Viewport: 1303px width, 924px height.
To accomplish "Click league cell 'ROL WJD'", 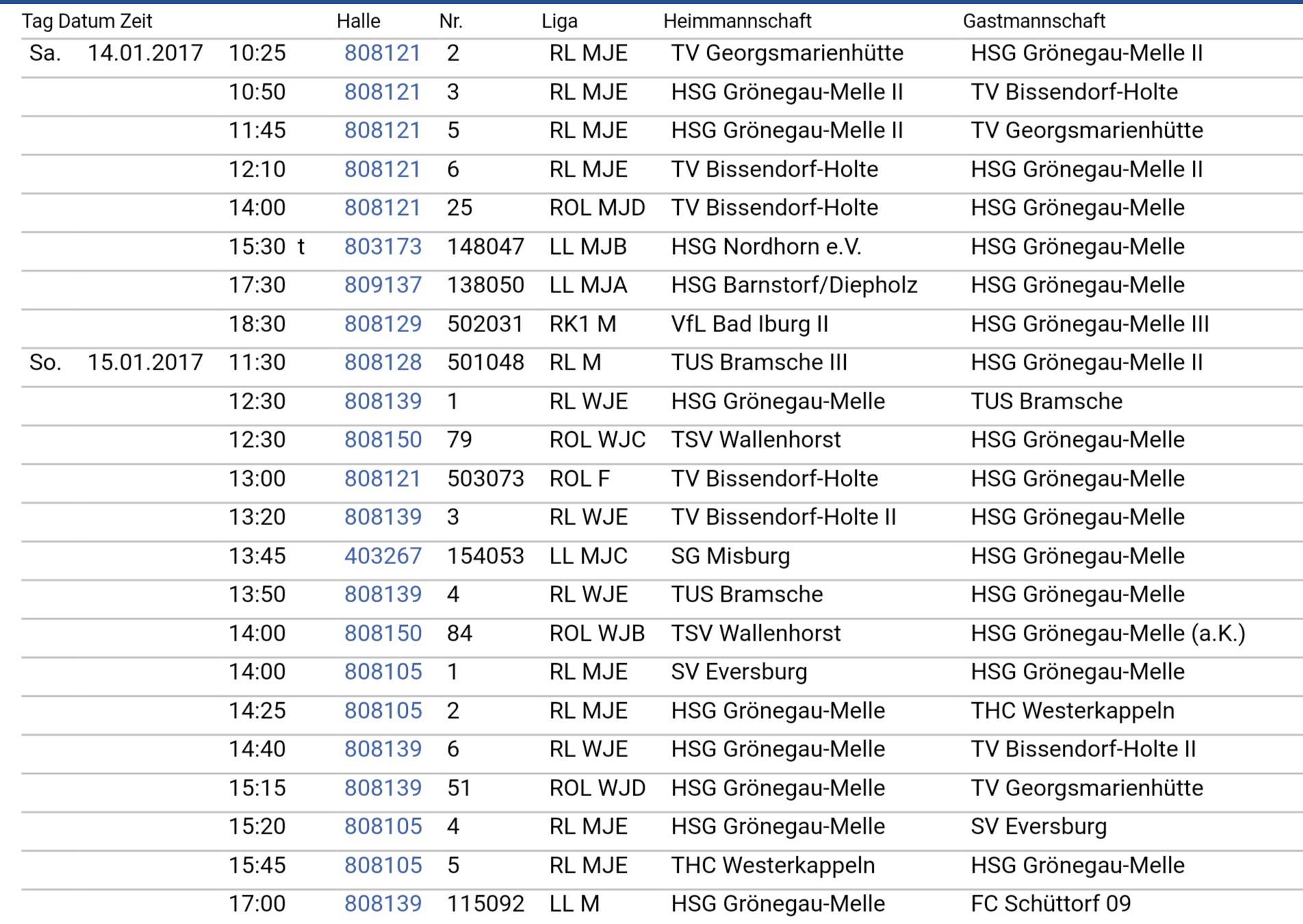I will pos(597,788).
